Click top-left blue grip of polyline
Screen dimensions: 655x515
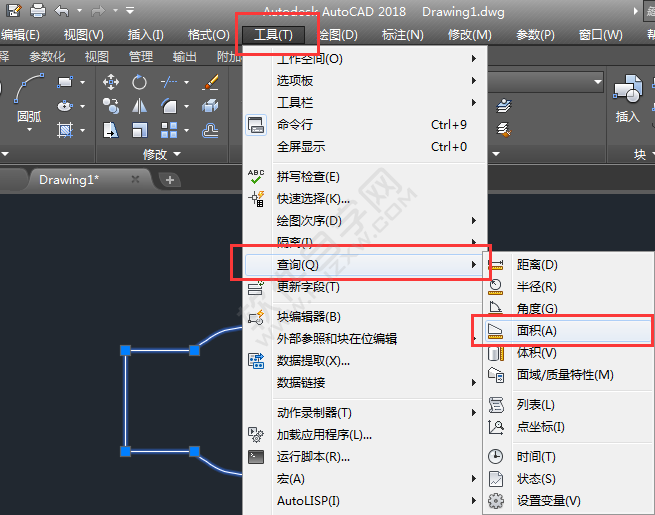125,350
